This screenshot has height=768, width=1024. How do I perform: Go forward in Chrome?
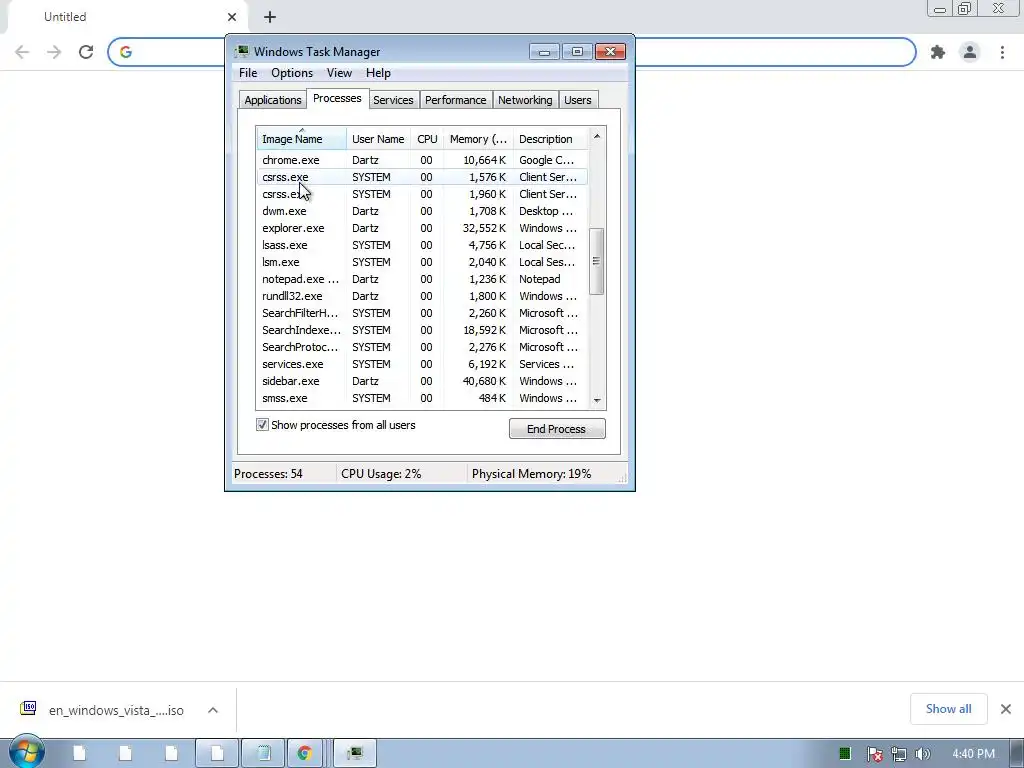click(54, 52)
